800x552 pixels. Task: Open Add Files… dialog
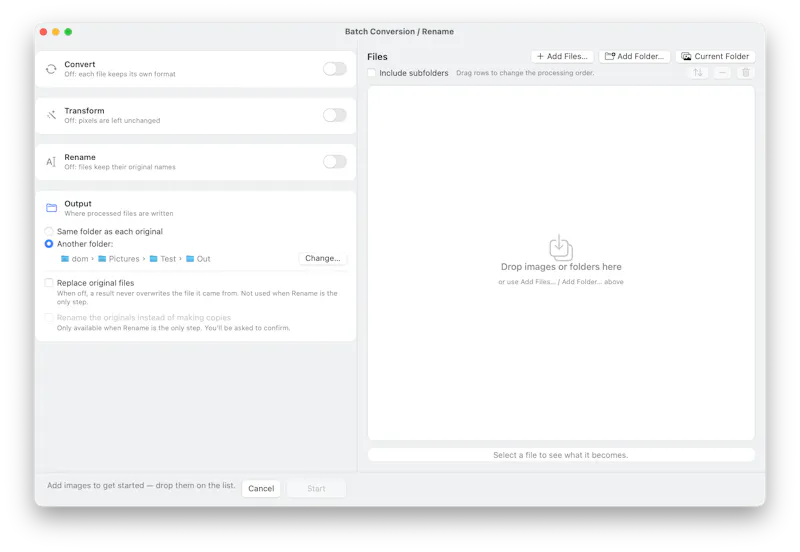[x=562, y=56]
